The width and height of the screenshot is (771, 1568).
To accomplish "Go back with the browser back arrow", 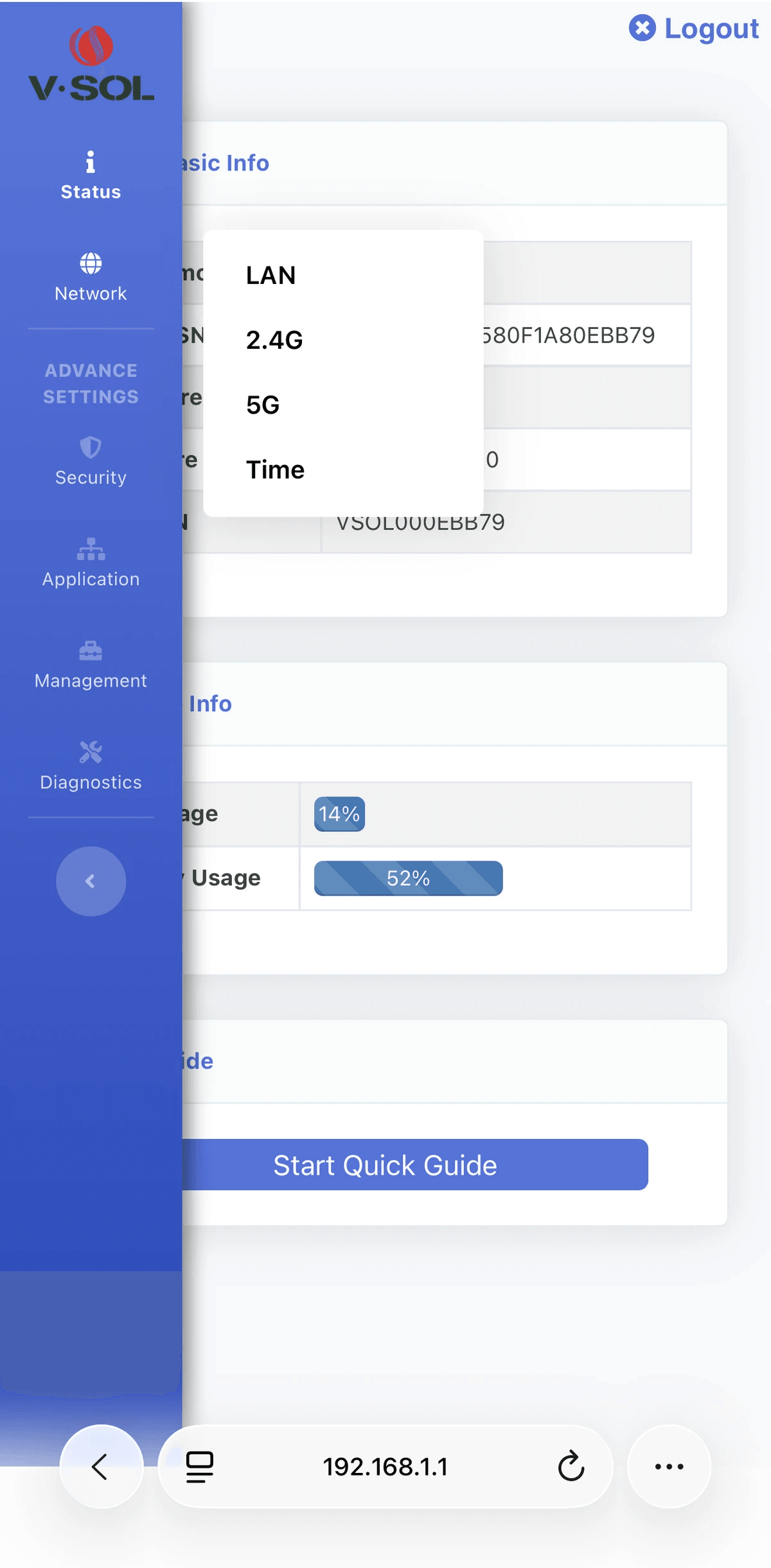I will (101, 1467).
